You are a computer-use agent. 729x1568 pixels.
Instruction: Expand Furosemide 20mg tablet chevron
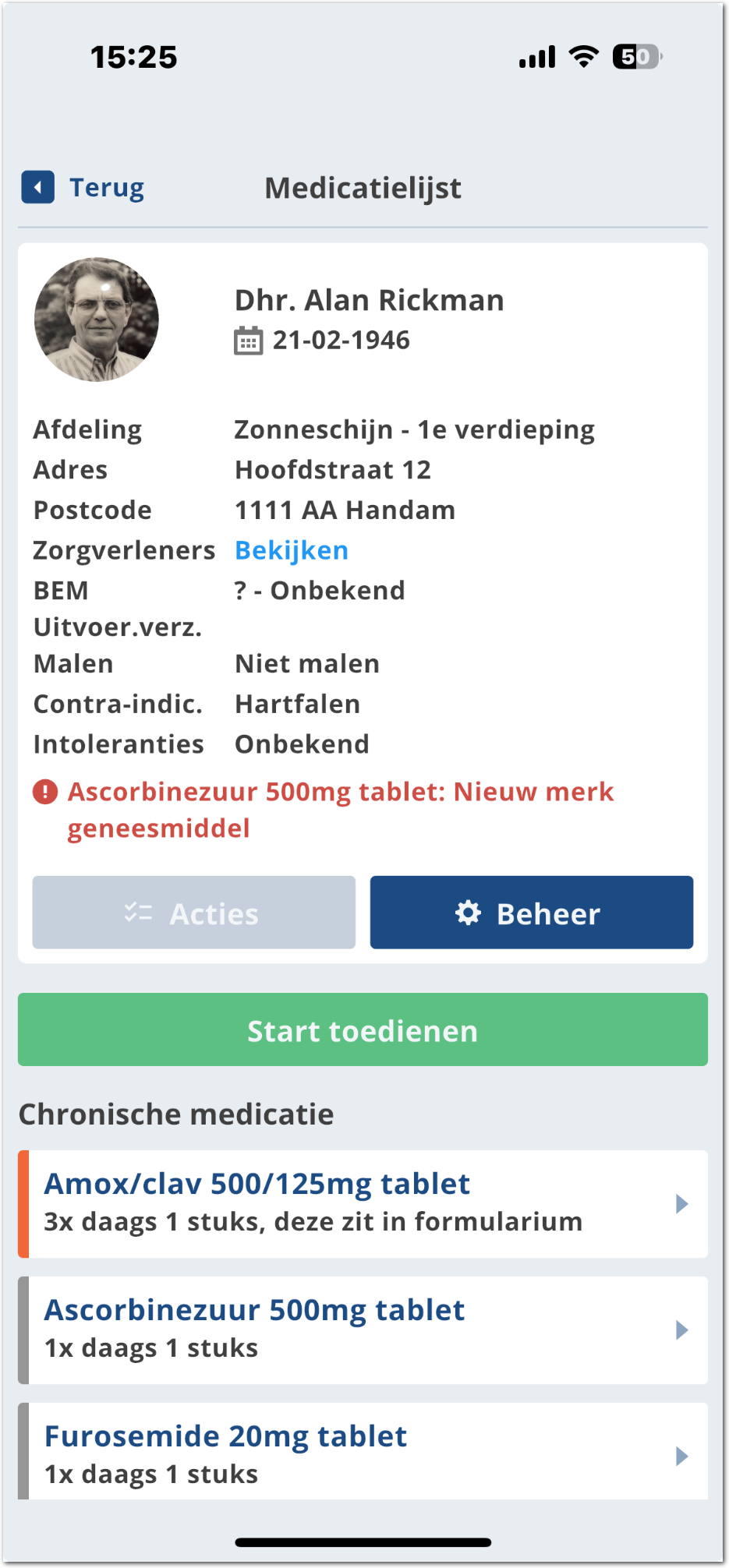point(681,1456)
